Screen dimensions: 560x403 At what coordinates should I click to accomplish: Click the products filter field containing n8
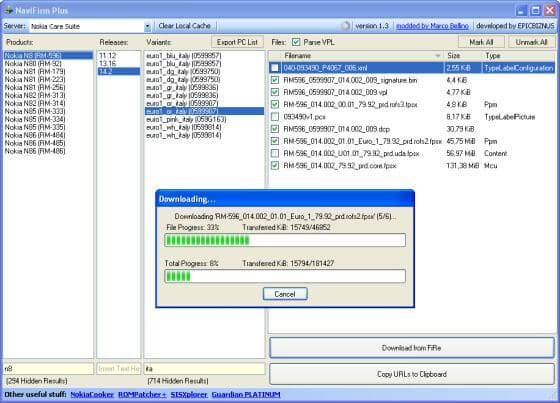[48, 368]
